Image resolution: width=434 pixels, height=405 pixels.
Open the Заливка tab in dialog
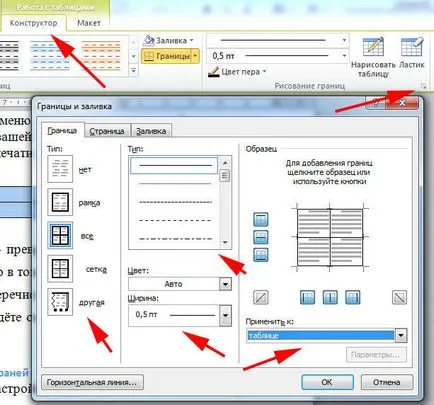pyautogui.click(x=151, y=131)
